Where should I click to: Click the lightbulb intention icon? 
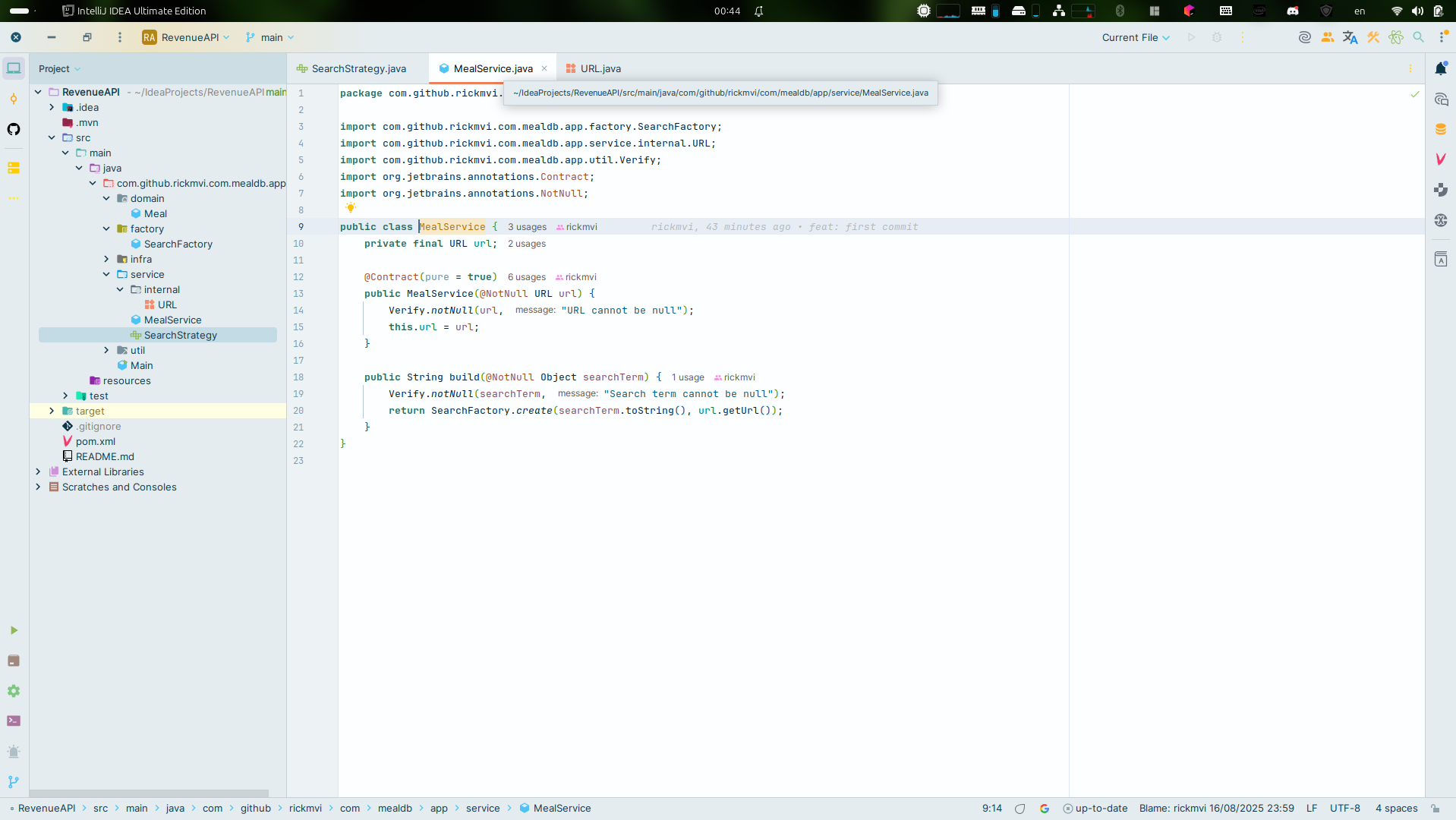pos(351,207)
